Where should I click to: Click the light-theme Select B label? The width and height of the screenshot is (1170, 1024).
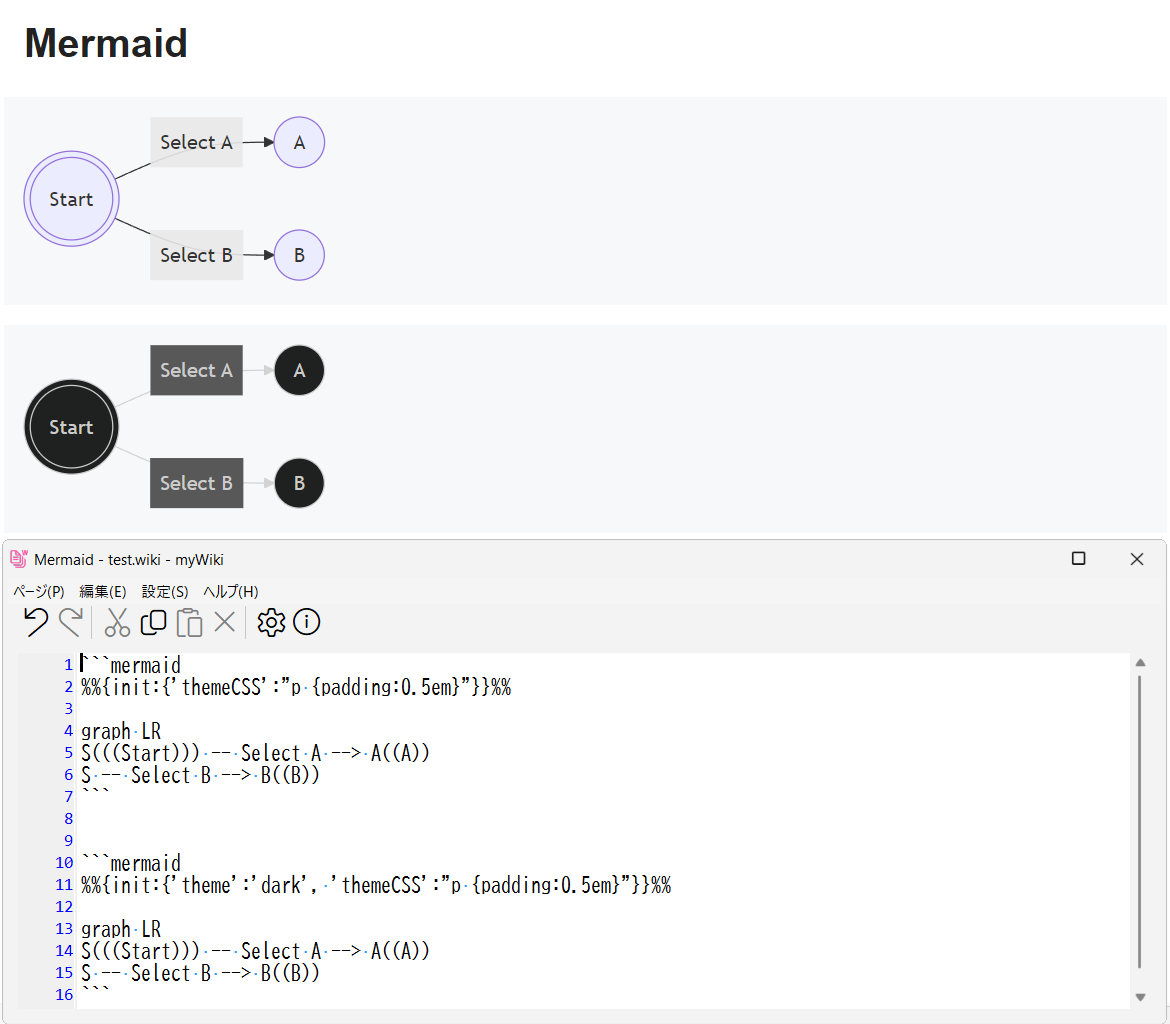point(196,255)
